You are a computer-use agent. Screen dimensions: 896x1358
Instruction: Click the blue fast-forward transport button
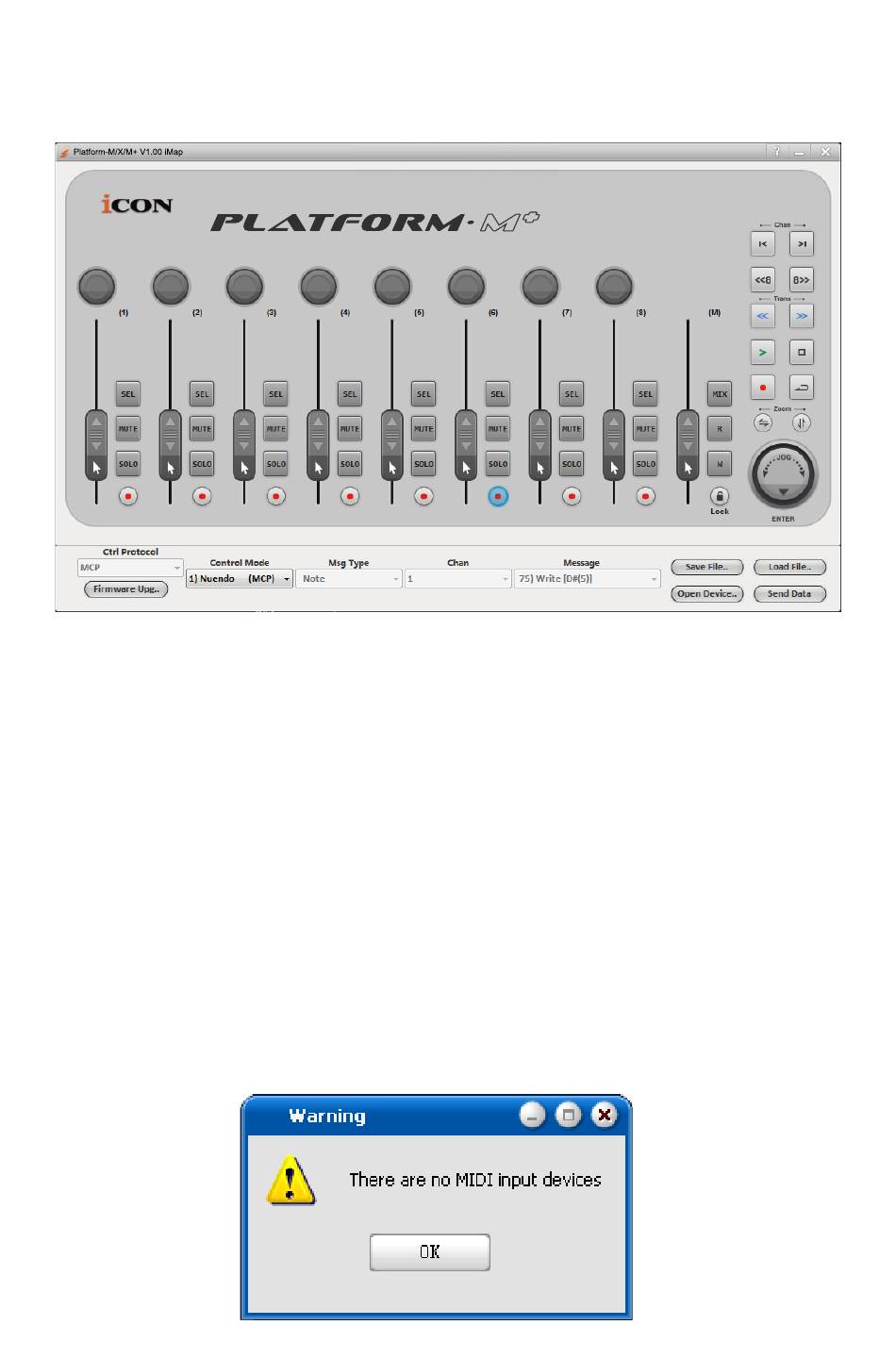click(x=802, y=316)
